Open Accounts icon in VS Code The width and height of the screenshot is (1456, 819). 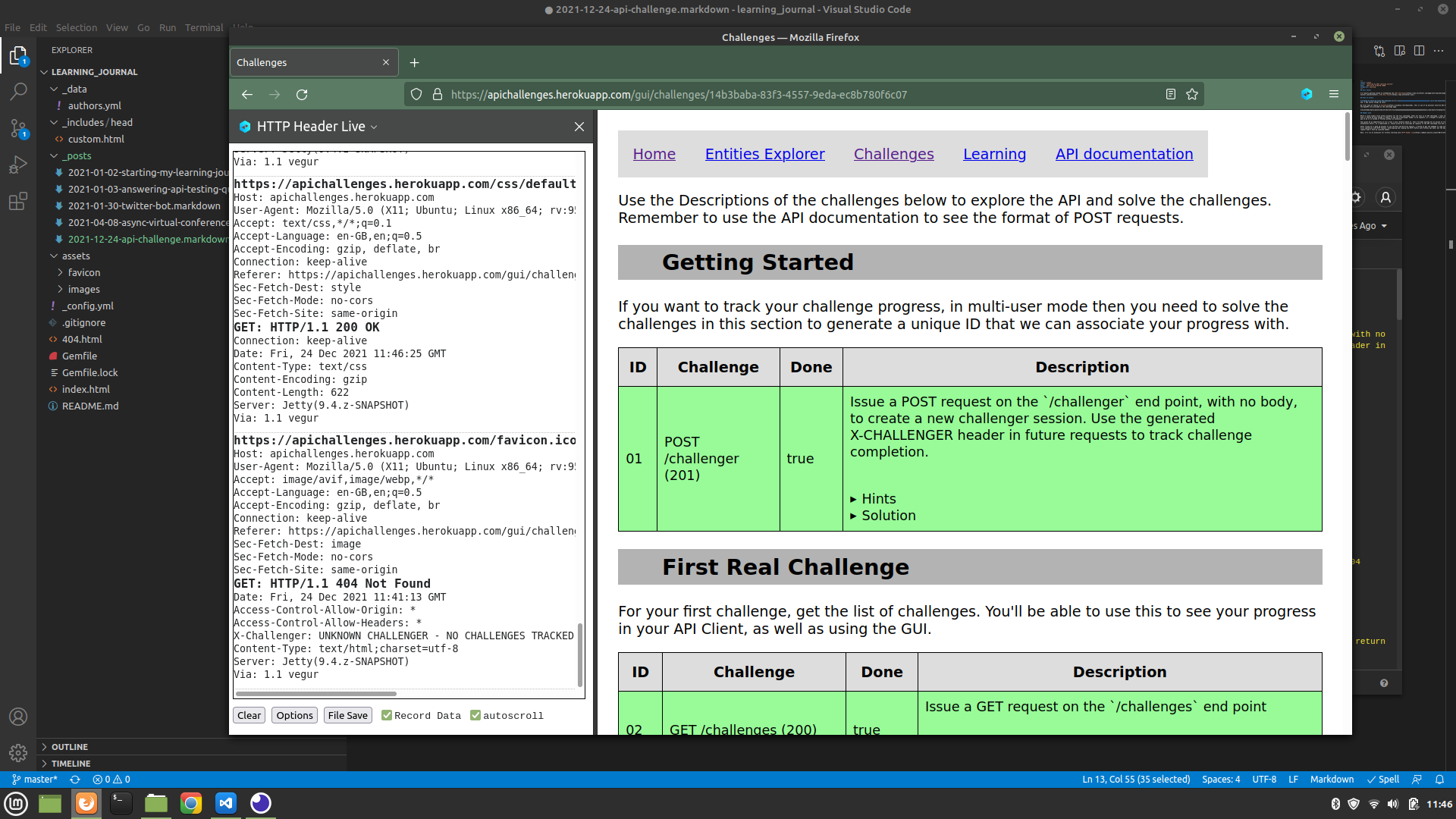pos(18,717)
